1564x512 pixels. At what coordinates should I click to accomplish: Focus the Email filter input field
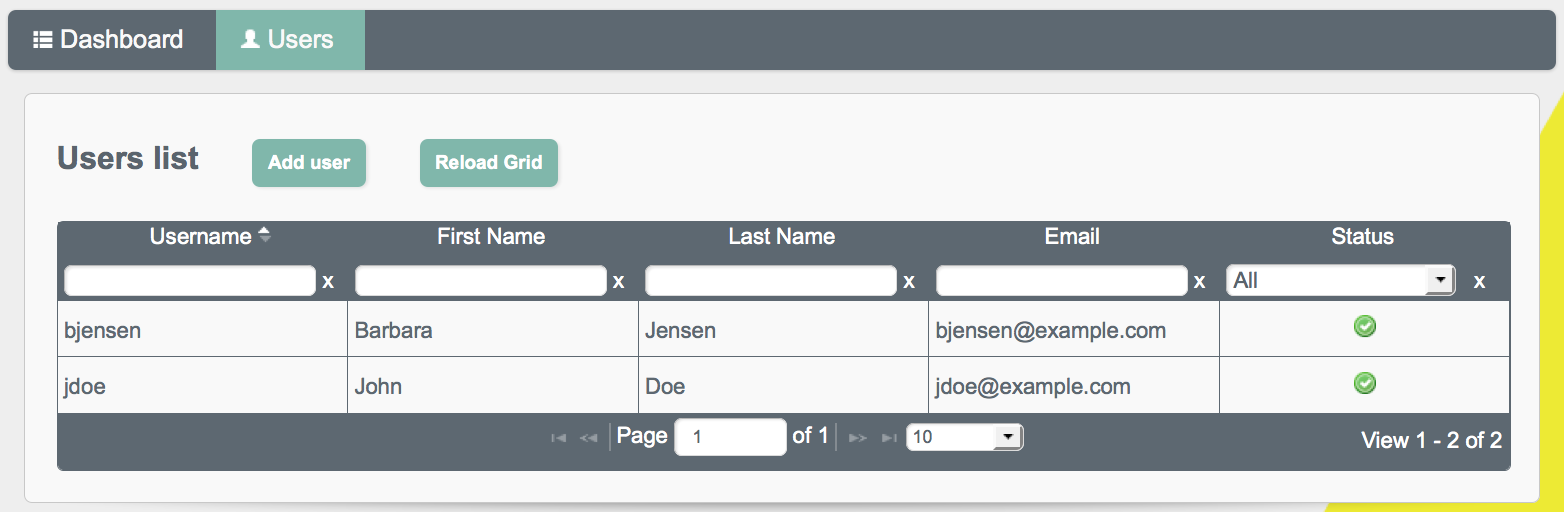tap(1062, 281)
